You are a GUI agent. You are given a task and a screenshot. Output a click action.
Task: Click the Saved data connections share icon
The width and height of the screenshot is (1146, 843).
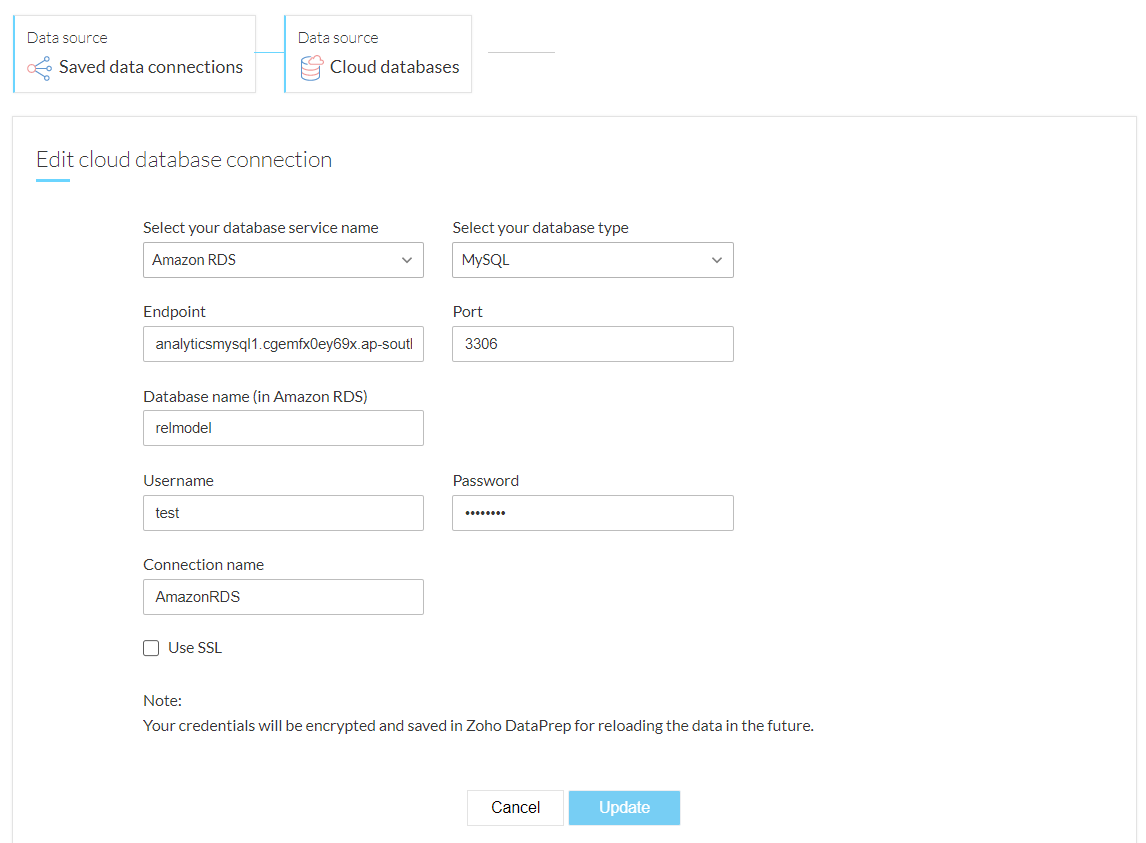39,68
